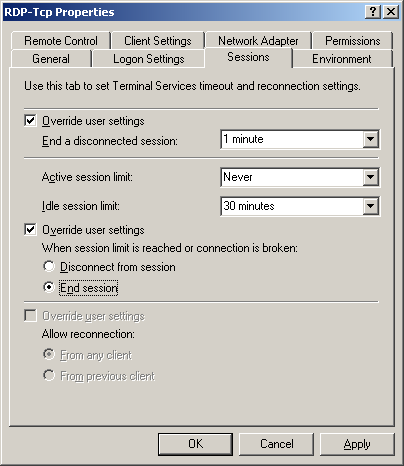404x466 pixels.
Task: Click the OK button
Action: tap(195, 444)
